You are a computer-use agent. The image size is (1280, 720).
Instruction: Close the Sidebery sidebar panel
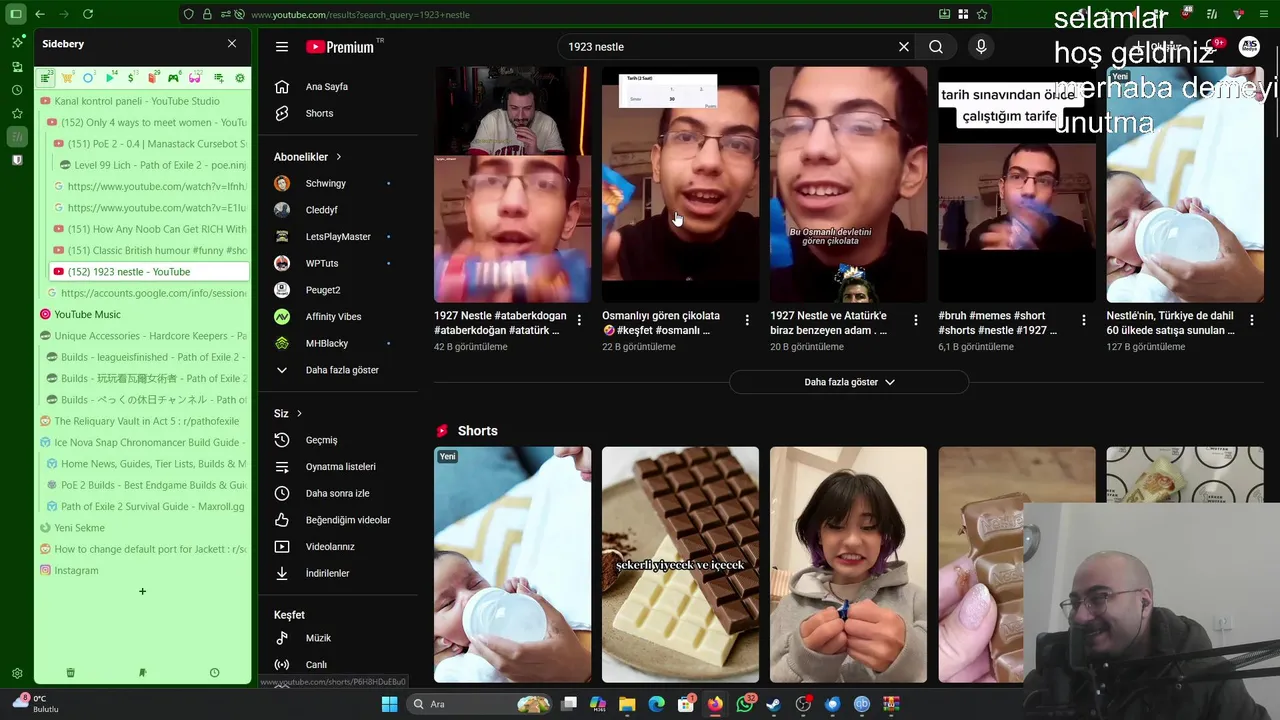pos(232,44)
